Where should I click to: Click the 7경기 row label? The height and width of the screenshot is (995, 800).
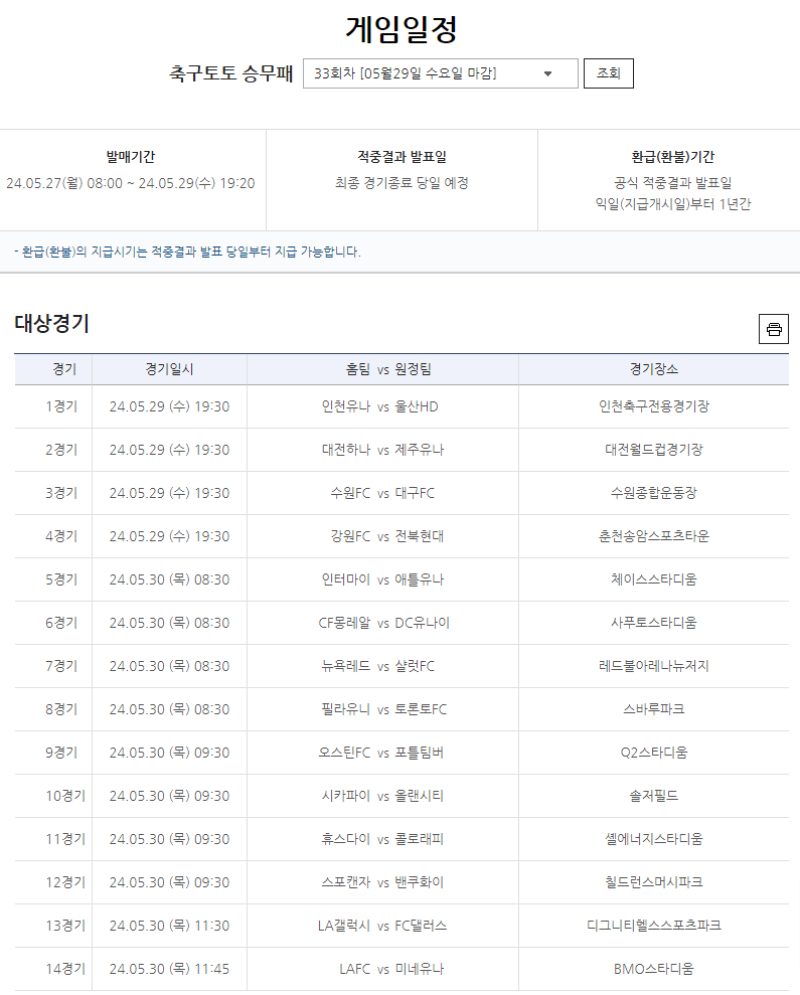point(62,666)
